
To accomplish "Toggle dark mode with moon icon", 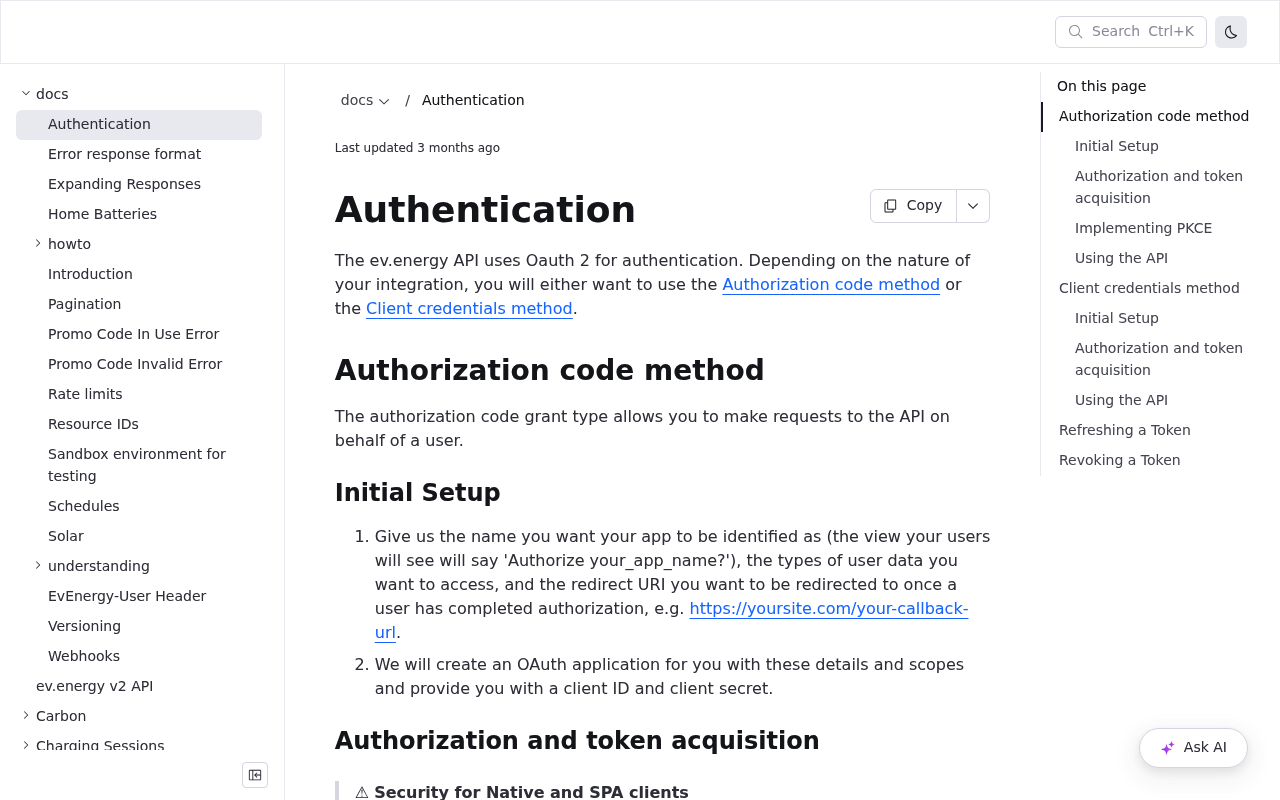I will 1231,32.
